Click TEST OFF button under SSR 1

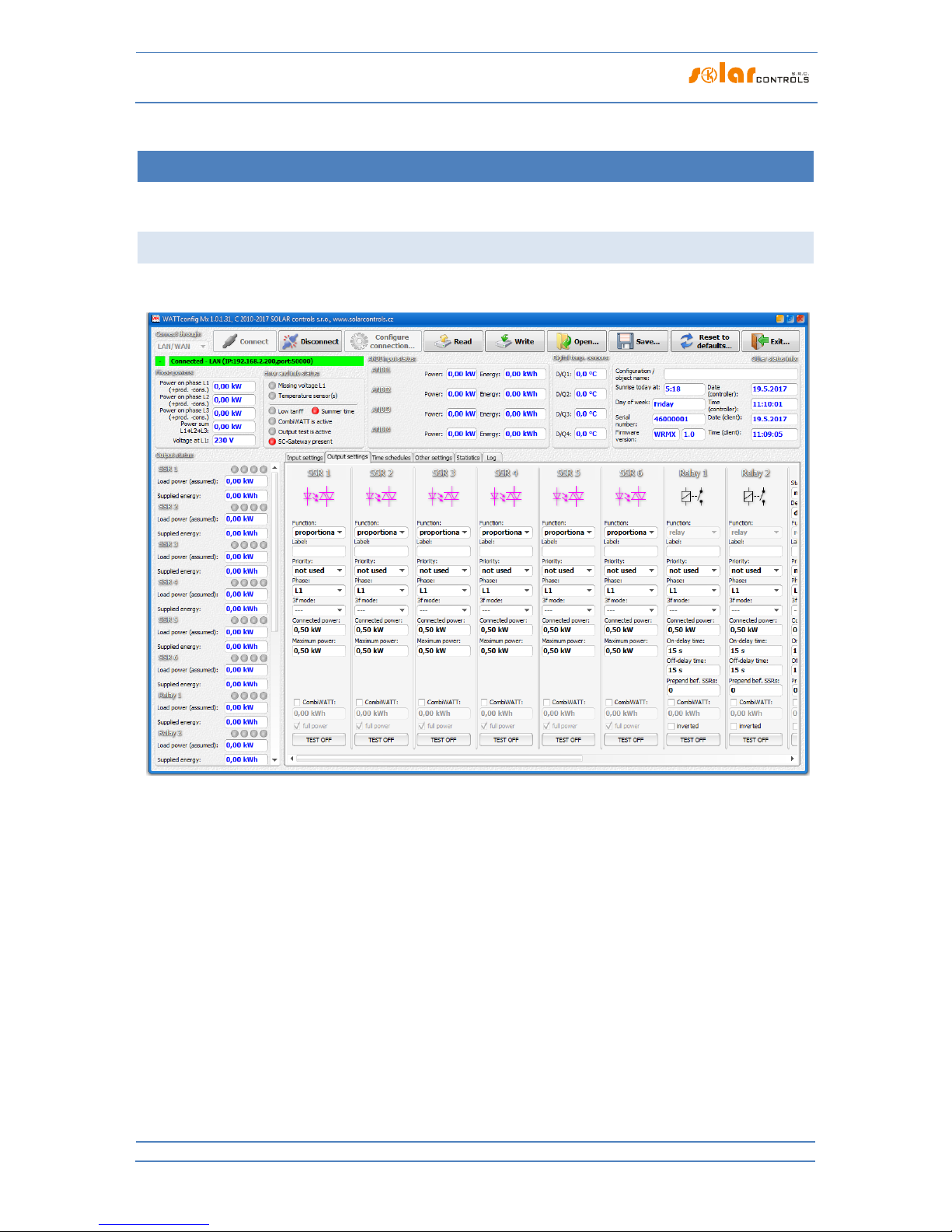tap(319, 740)
